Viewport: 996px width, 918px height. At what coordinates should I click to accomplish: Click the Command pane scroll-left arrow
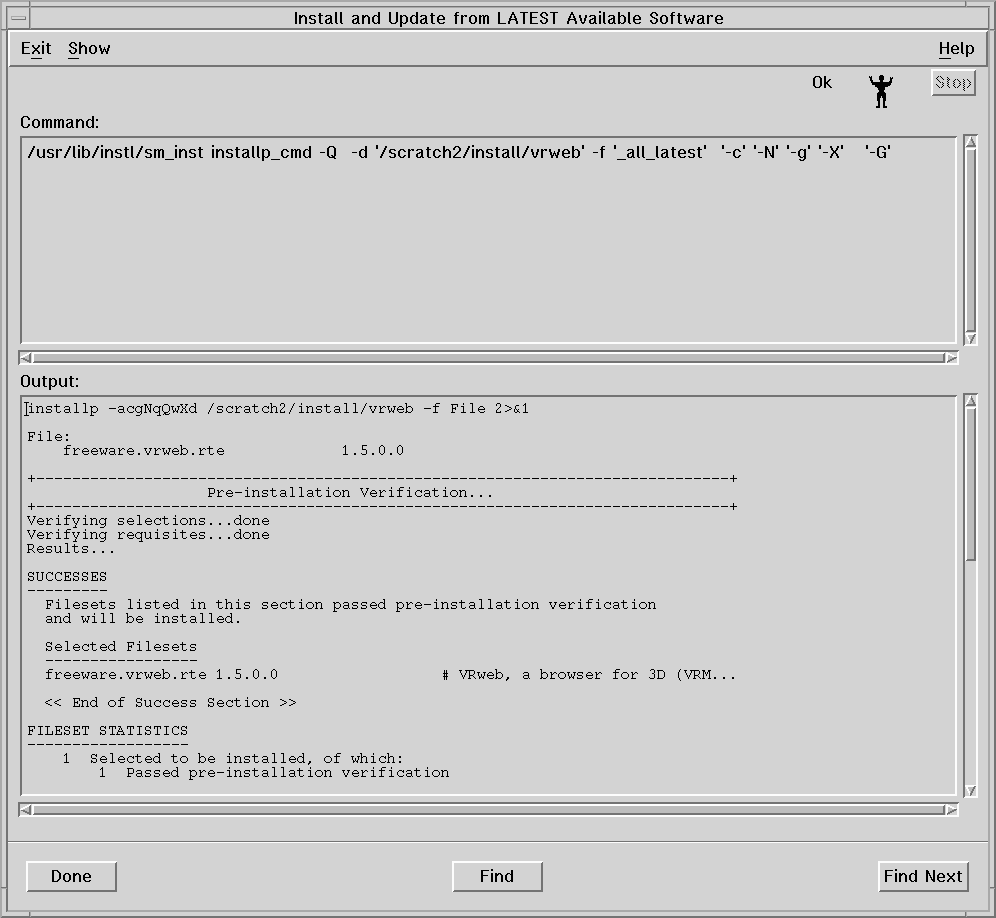tap(26, 358)
